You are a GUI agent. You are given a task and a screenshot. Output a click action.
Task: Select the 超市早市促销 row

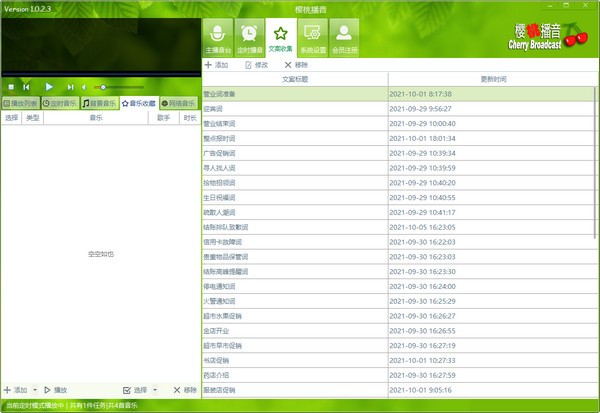pyautogui.click(x=399, y=346)
